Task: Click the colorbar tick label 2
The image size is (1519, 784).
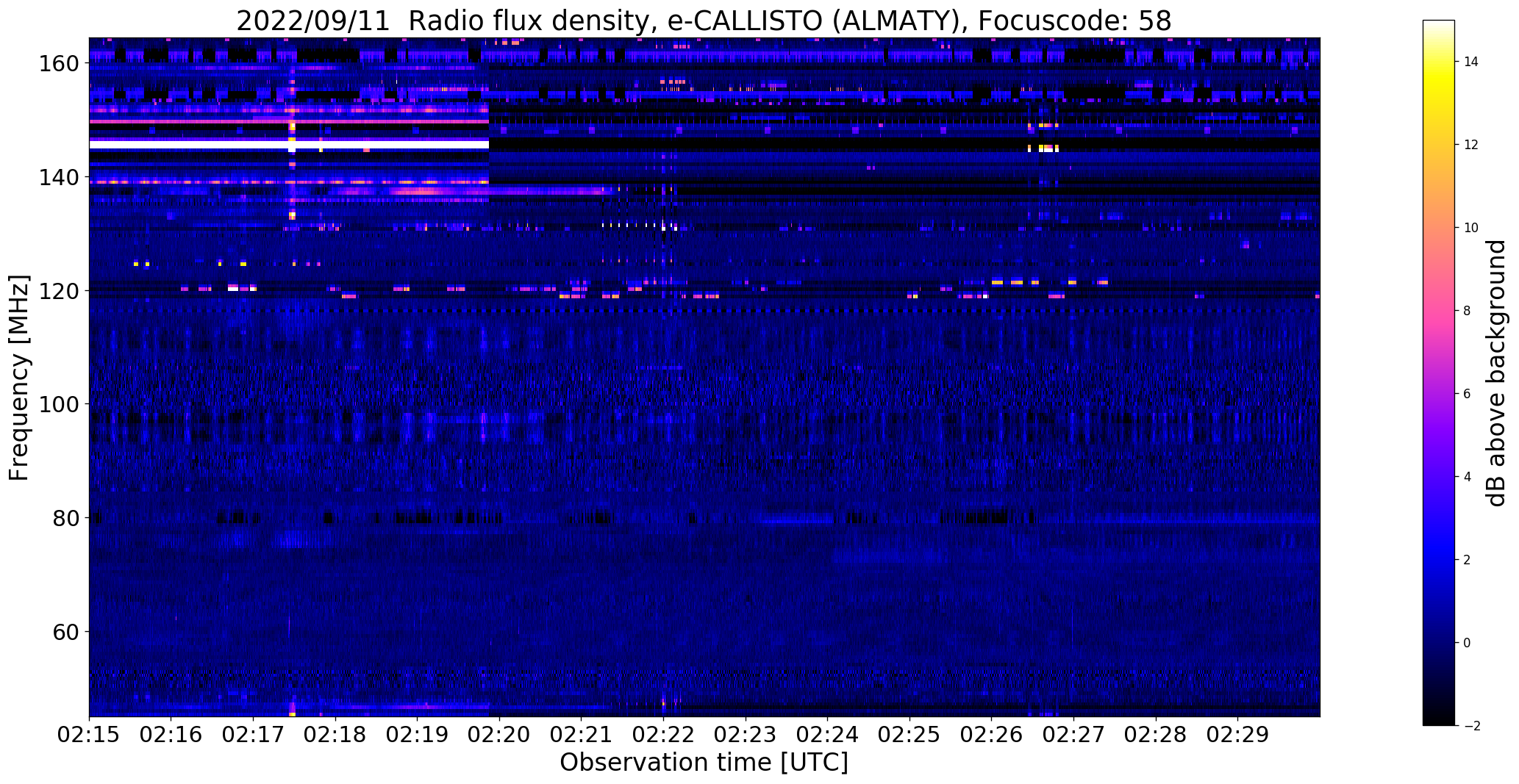Action: [1468, 560]
